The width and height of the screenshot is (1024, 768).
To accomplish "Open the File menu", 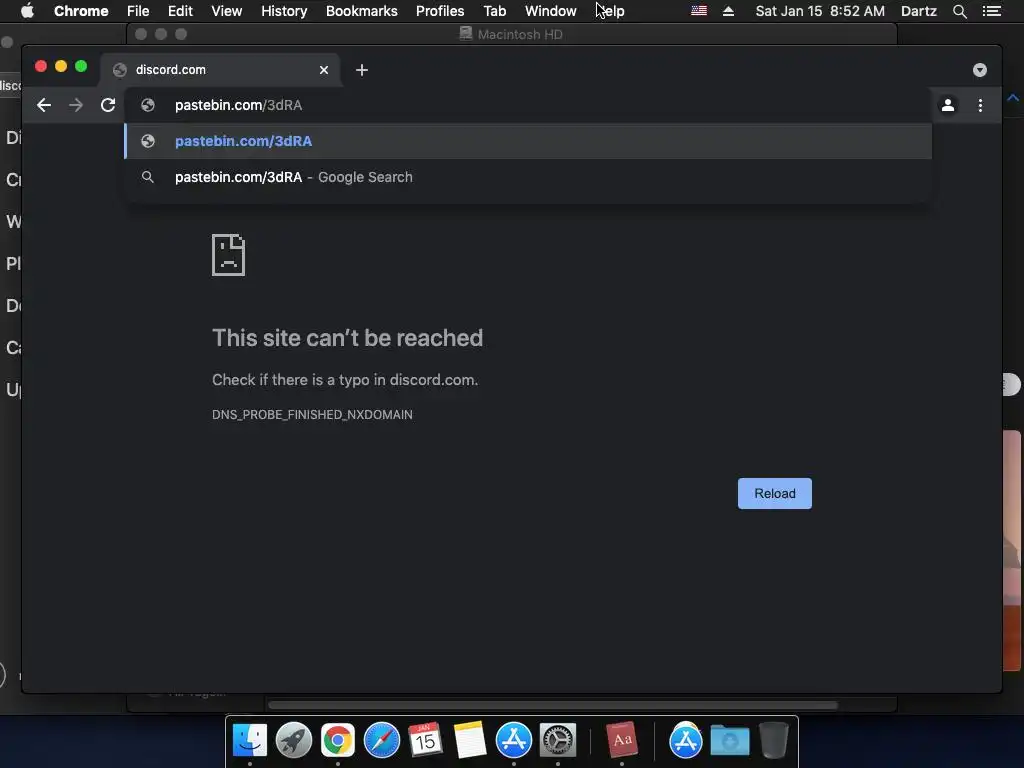I will coord(138,11).
